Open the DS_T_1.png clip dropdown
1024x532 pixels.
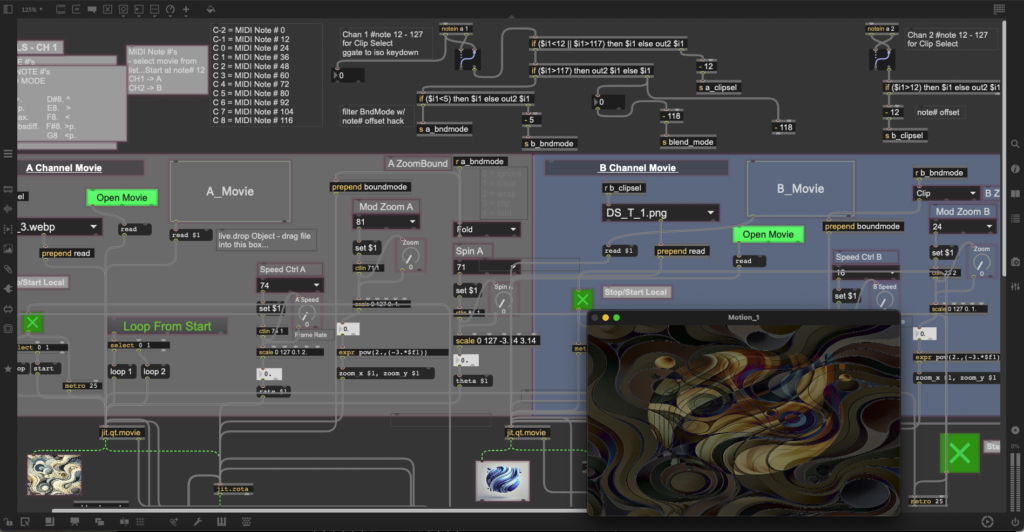click(x=661, y=213)
